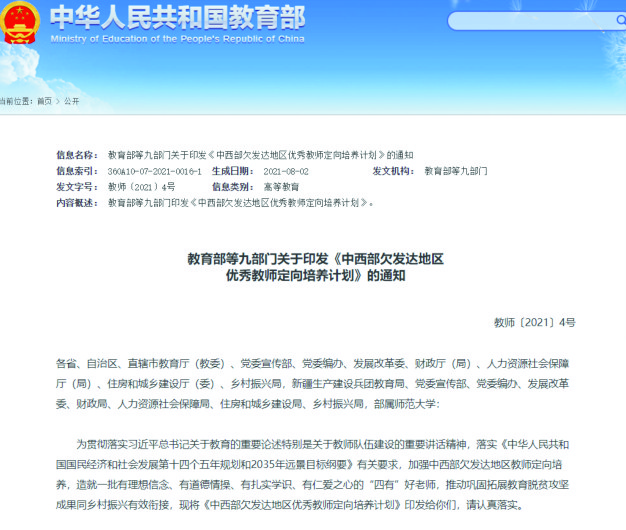Viewport: 626px width, 530px height.
Task: Select document number 教师〔2021〕4号 in info table
Action: [141, 187]
